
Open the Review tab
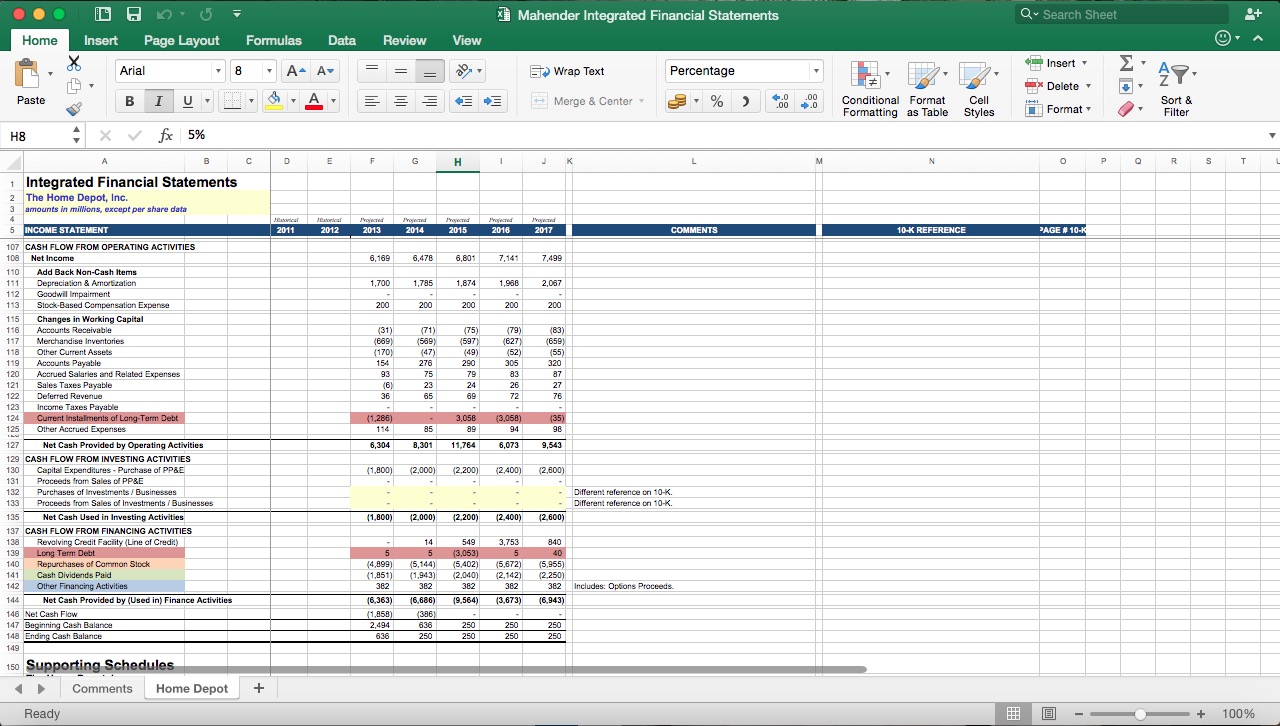(x=404, y=41)
